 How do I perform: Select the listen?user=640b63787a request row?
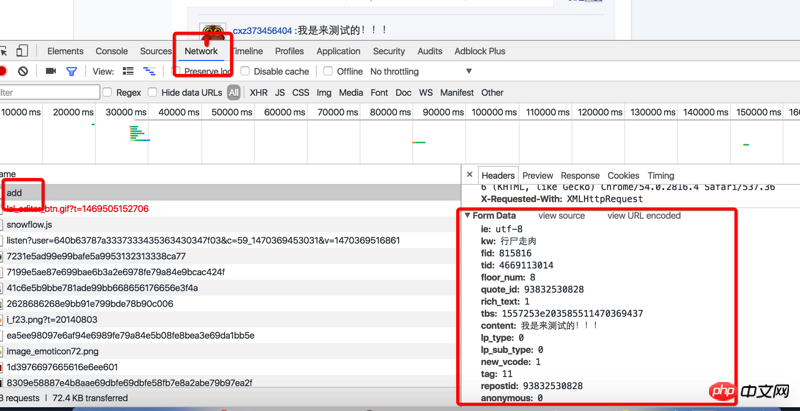(230, 240)
